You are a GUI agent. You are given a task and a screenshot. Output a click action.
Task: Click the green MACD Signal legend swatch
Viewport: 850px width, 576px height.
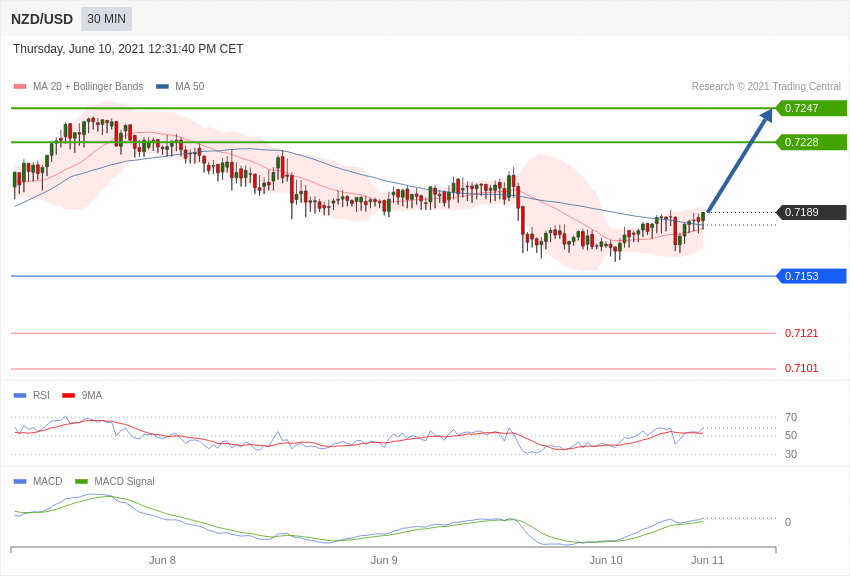81,481
